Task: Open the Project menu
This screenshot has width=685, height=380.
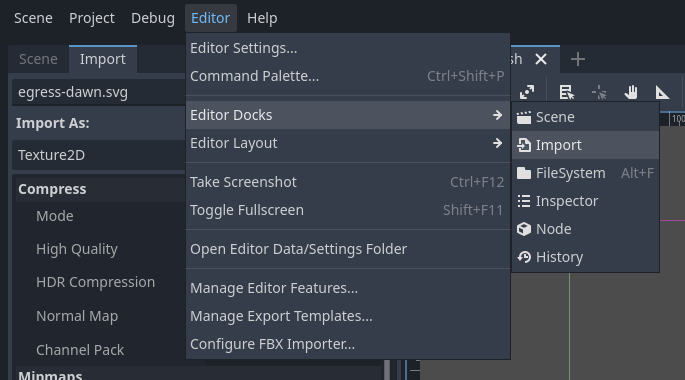Action: (x=92, y=18)
